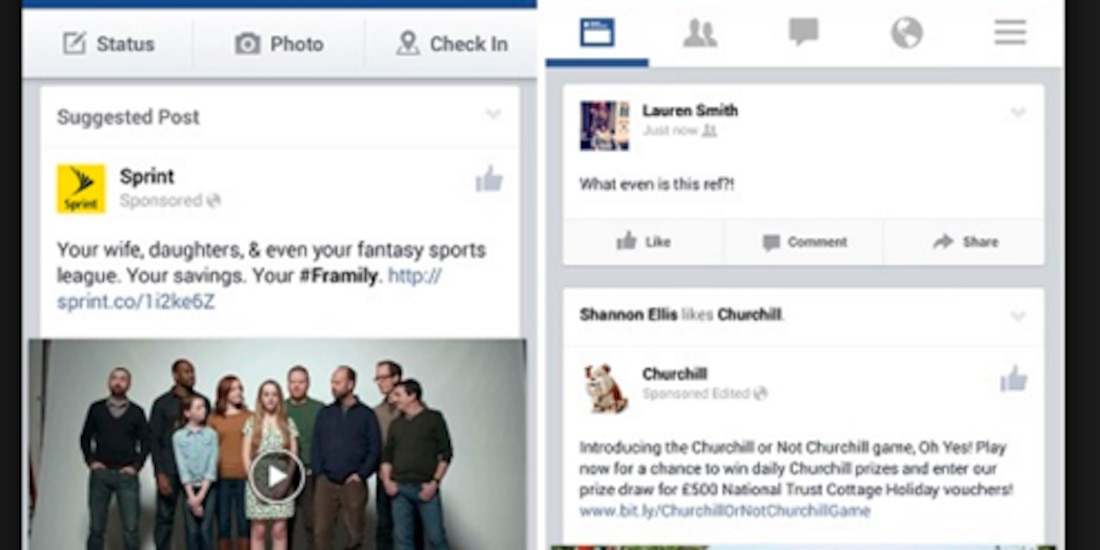Like Lauren Smith's post
Viewport: 1100px width, 550px height.
pyautogui.click(x=643, y=242)
